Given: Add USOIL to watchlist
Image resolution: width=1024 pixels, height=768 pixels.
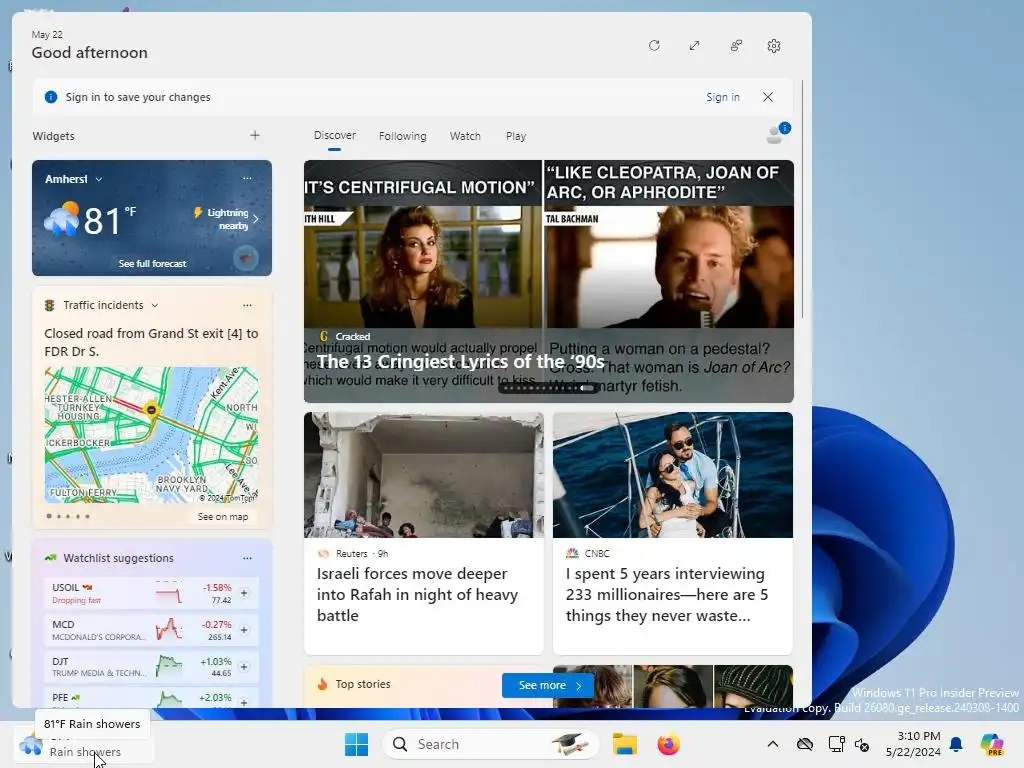Looking at the screenshot, I should pyautogui.click(x=244, y=593).
